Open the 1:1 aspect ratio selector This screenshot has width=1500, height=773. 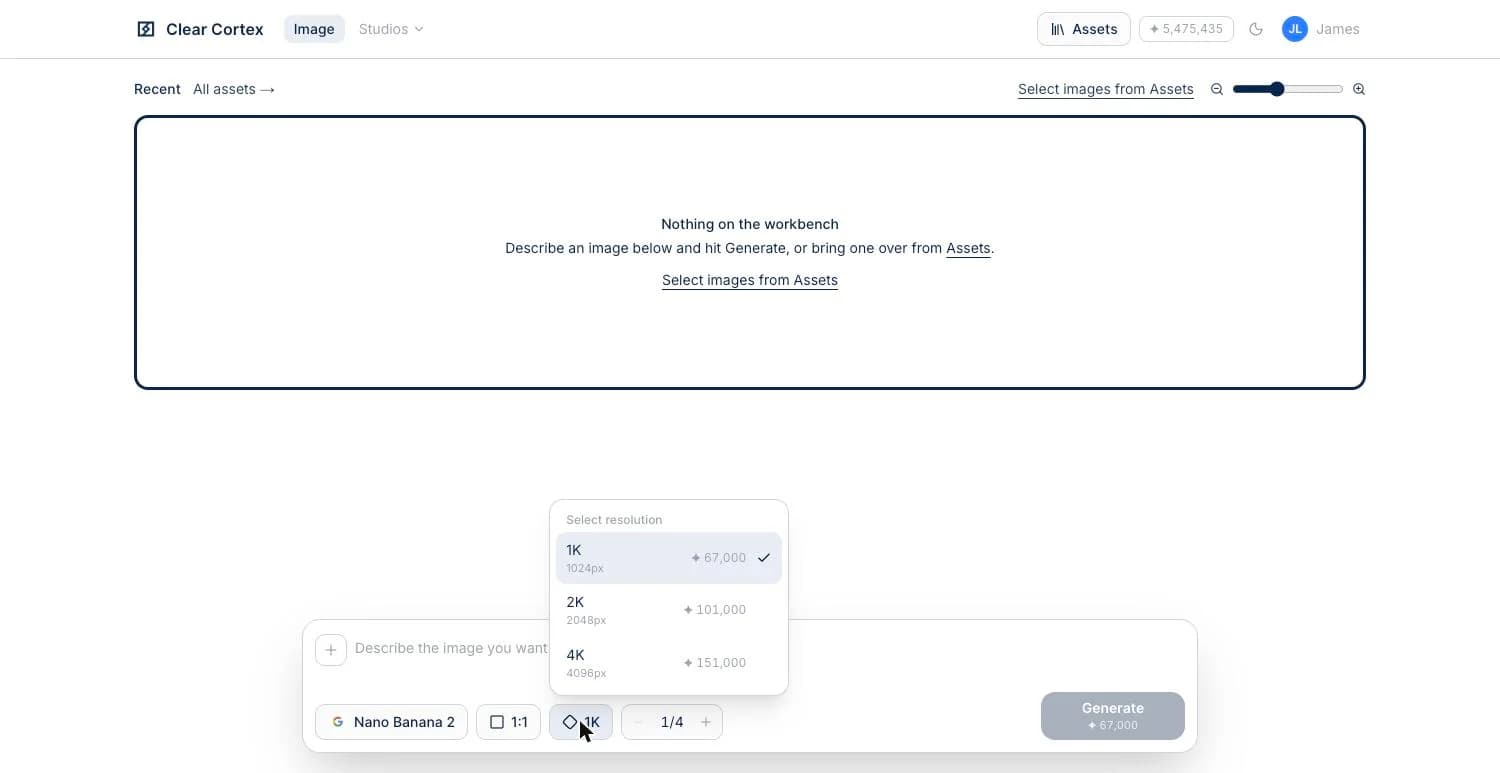[x=508, y=722]
